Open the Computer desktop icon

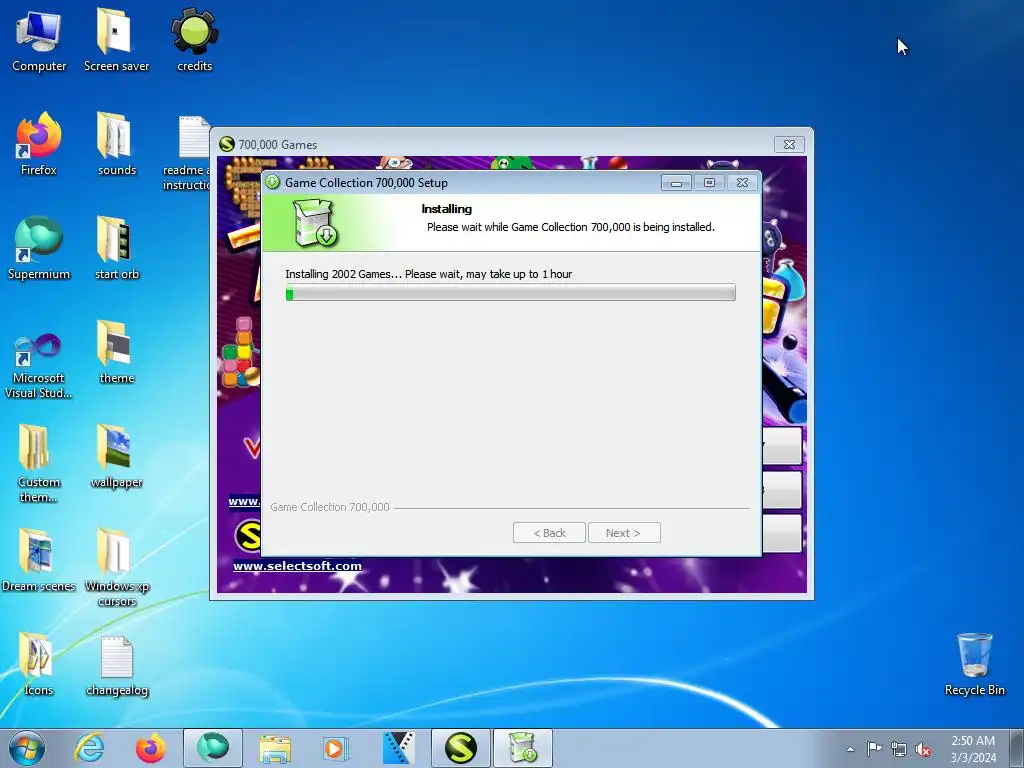(x=39, y=40)
